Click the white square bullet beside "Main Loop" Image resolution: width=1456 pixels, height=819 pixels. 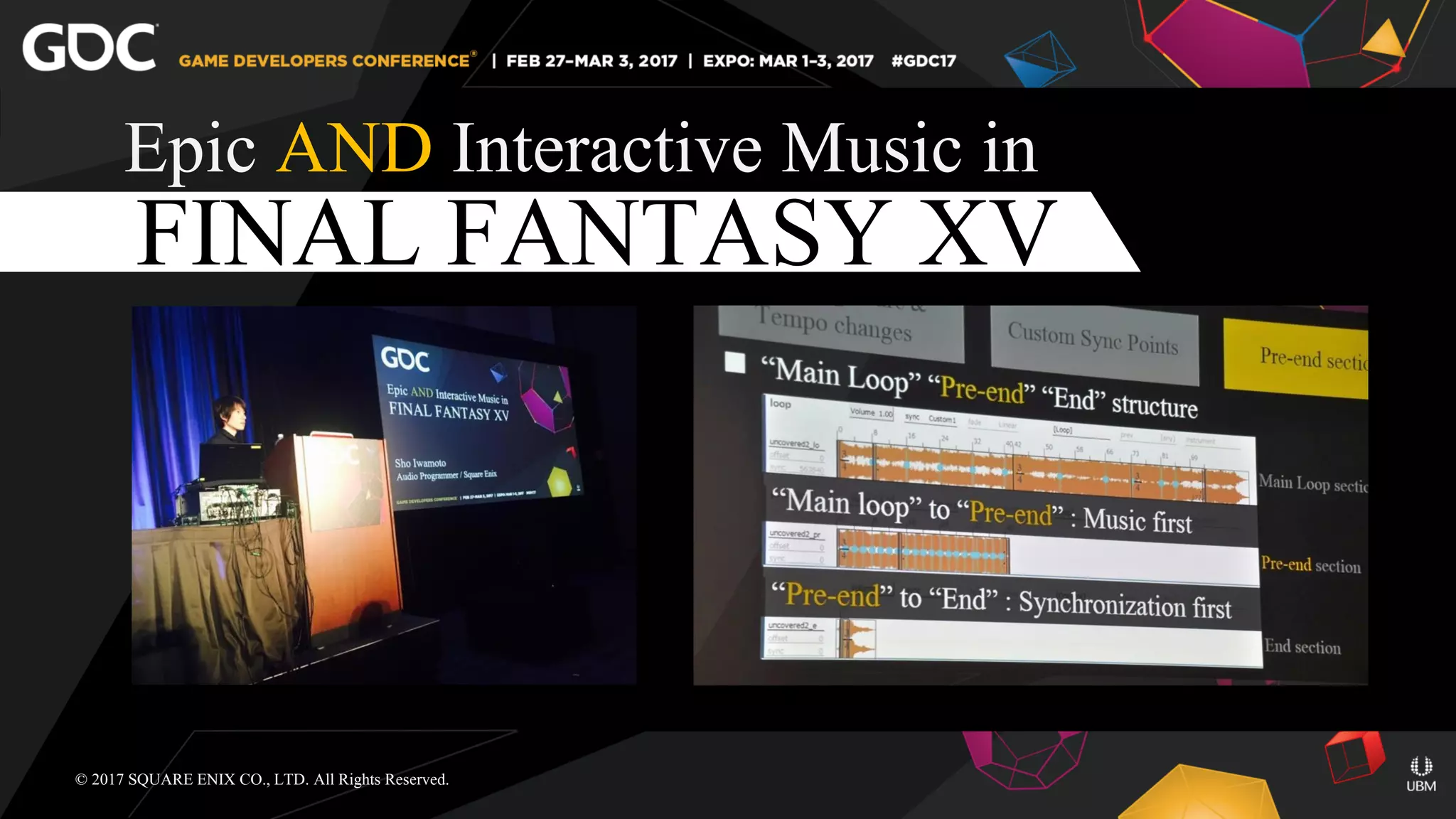pyautogui.click(x=734, y=363)
